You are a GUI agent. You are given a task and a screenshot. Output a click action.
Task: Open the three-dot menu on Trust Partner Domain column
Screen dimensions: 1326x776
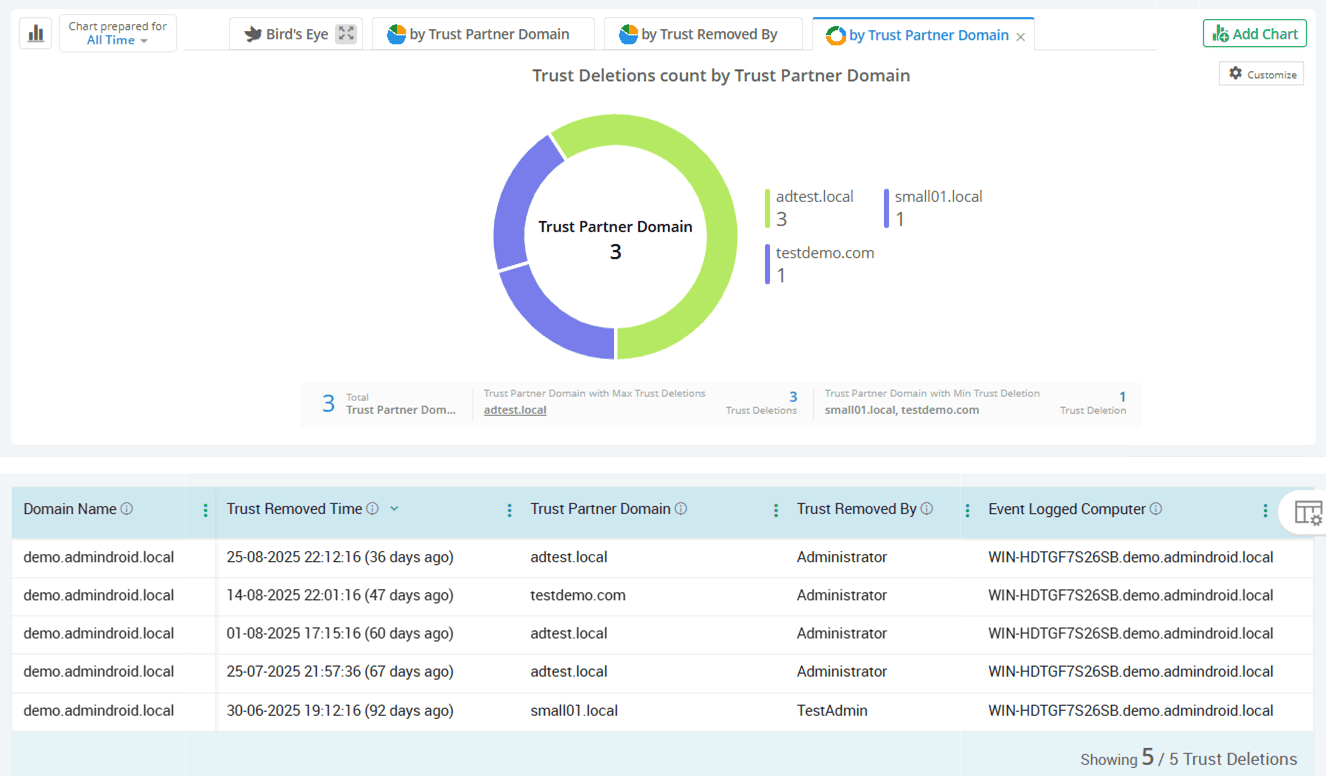[776, 510]
